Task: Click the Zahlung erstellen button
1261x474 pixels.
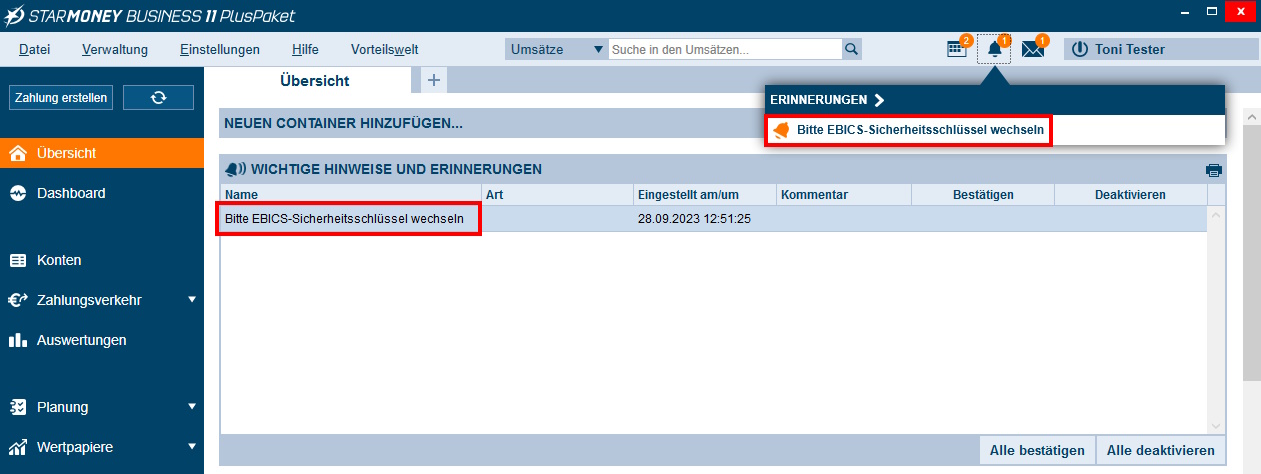Action: (x=62, y=97)
